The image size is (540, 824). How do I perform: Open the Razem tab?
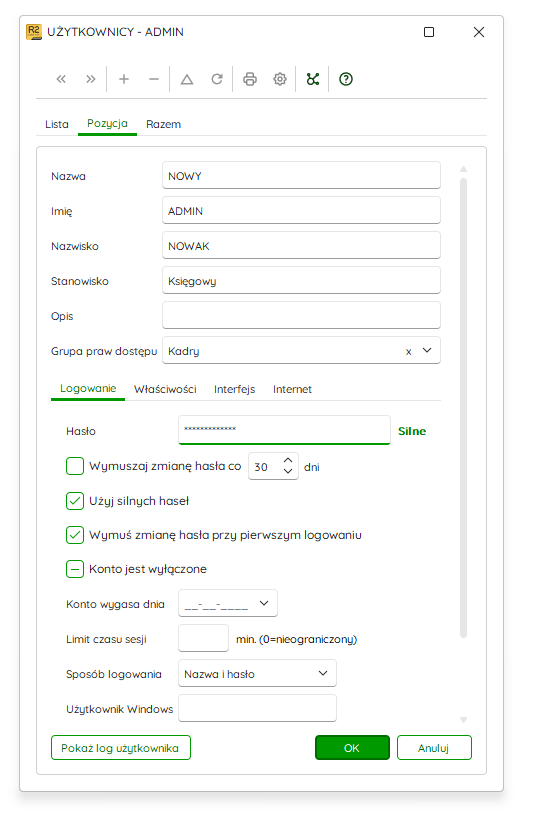163,125
